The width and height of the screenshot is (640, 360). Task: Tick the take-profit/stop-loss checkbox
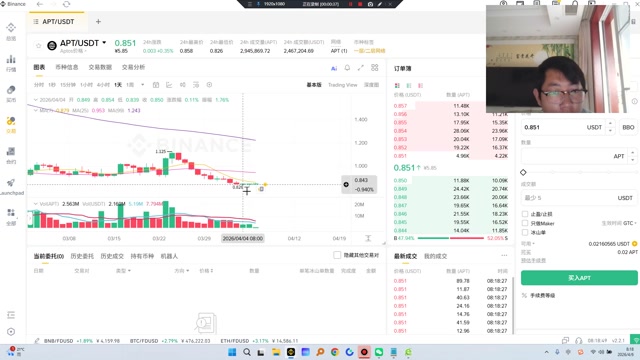525,214
